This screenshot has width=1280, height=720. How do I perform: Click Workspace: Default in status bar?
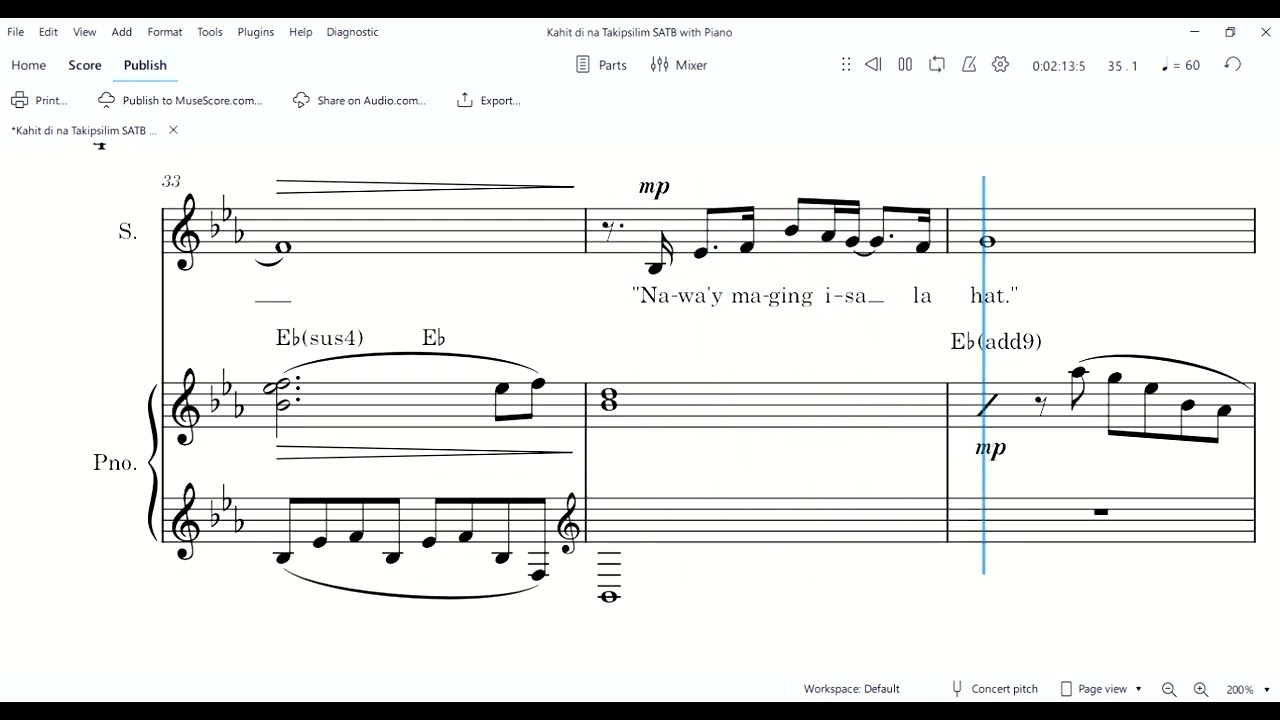point(851,689)
